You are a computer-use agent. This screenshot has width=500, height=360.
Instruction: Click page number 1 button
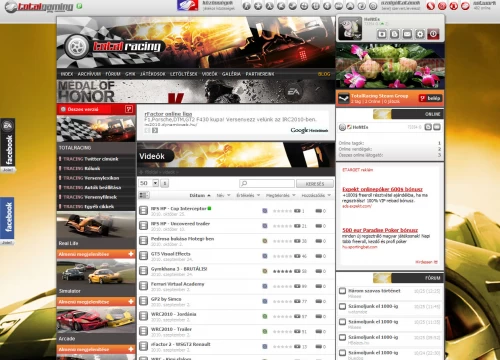[x=165, y=183]
